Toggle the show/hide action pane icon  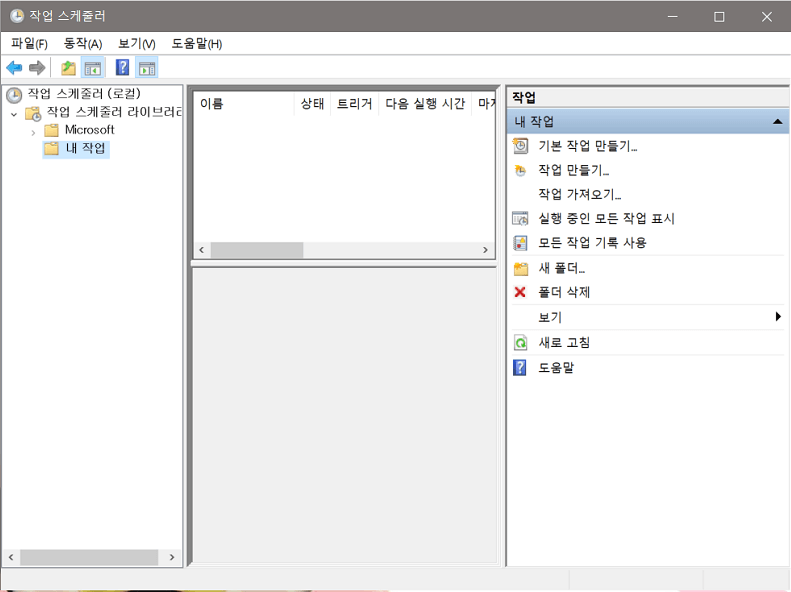click(x=147, y=68)
